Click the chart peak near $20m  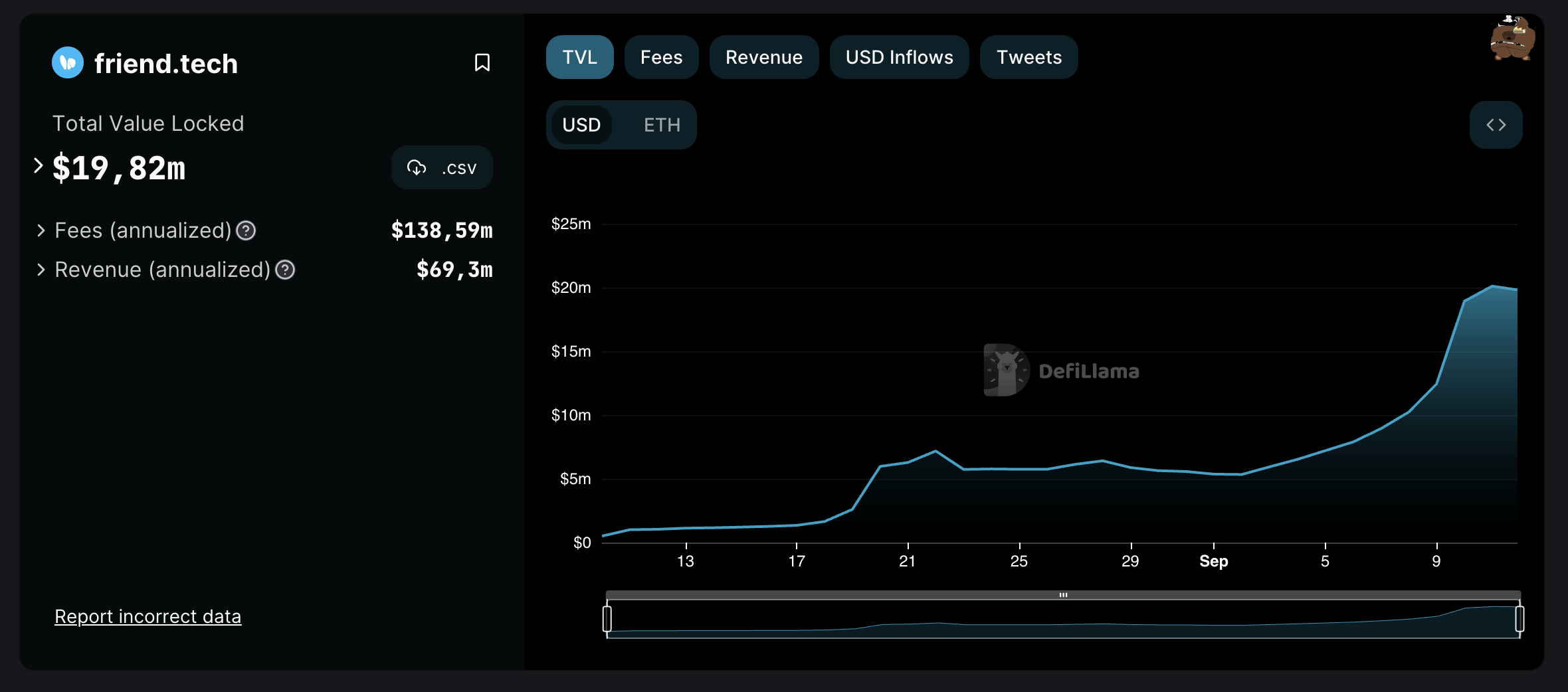[x=1492, y=286]
